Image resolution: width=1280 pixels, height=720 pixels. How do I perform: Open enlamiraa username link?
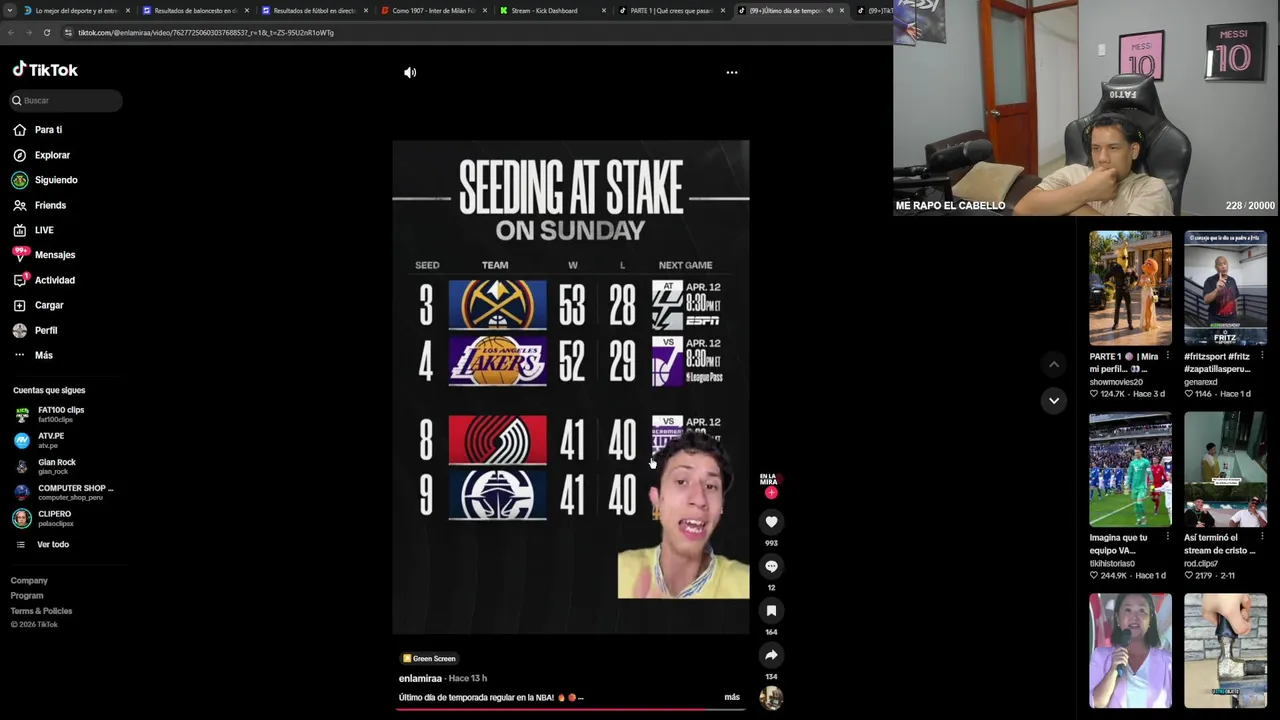pos(420,678)
